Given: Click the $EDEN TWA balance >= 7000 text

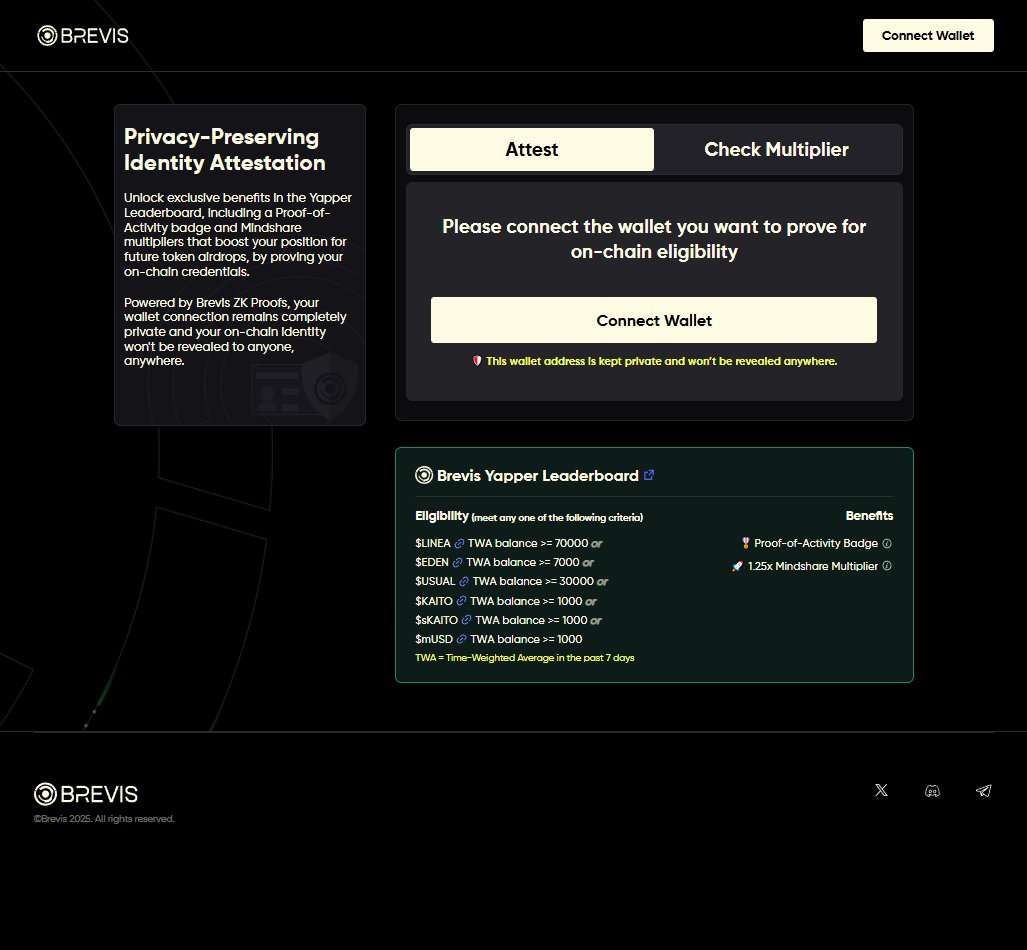Looking at the screenshot, I should click(497, 562).
